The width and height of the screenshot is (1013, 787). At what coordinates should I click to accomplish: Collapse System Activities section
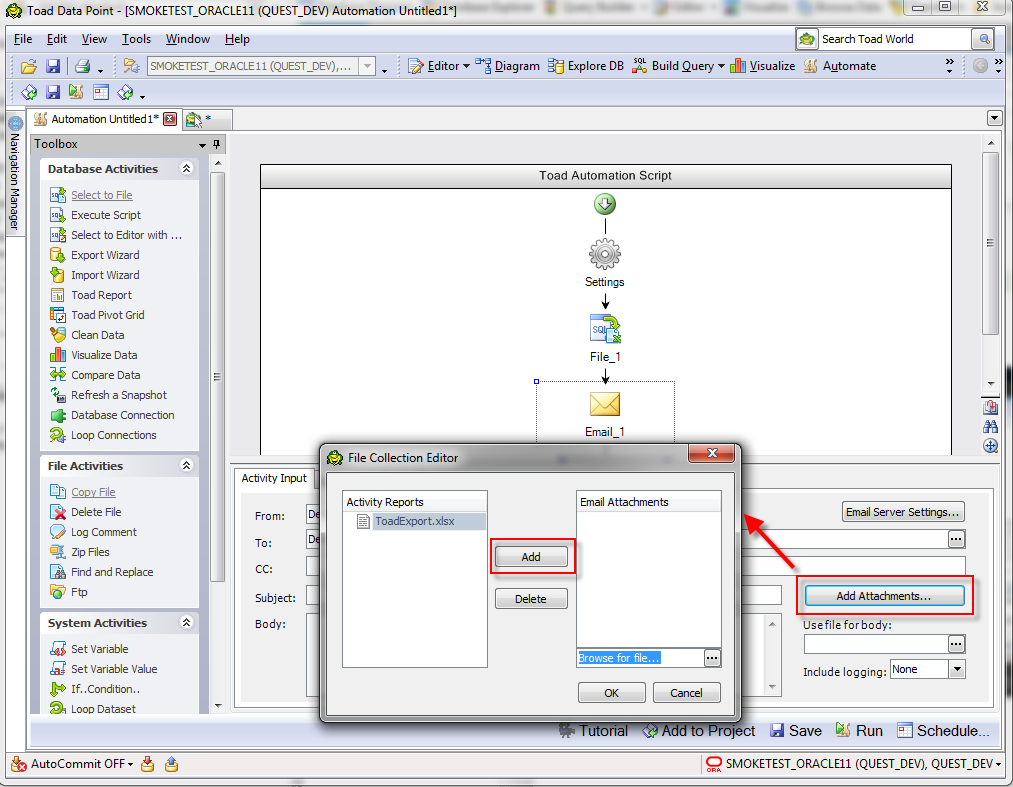pyautogui.click(x=187, y=622)
